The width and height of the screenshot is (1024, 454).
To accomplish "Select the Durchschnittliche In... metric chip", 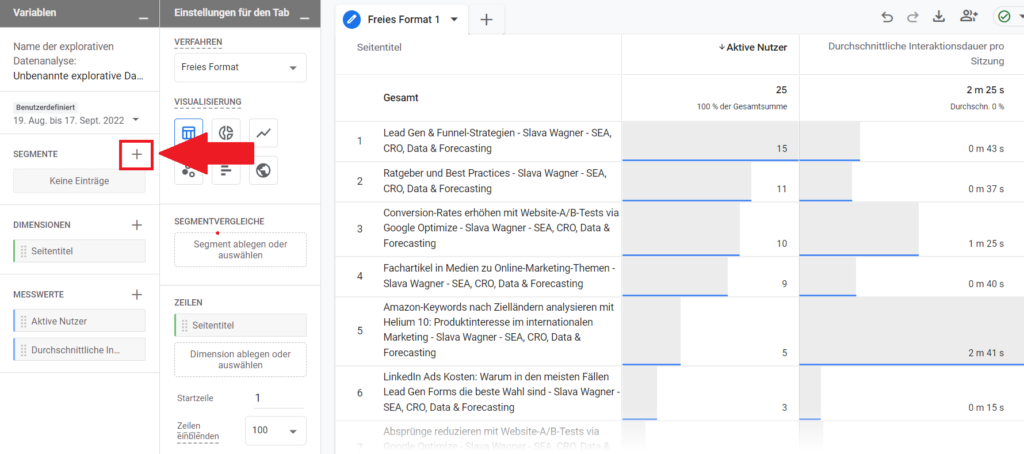I will tap(79, 350).
